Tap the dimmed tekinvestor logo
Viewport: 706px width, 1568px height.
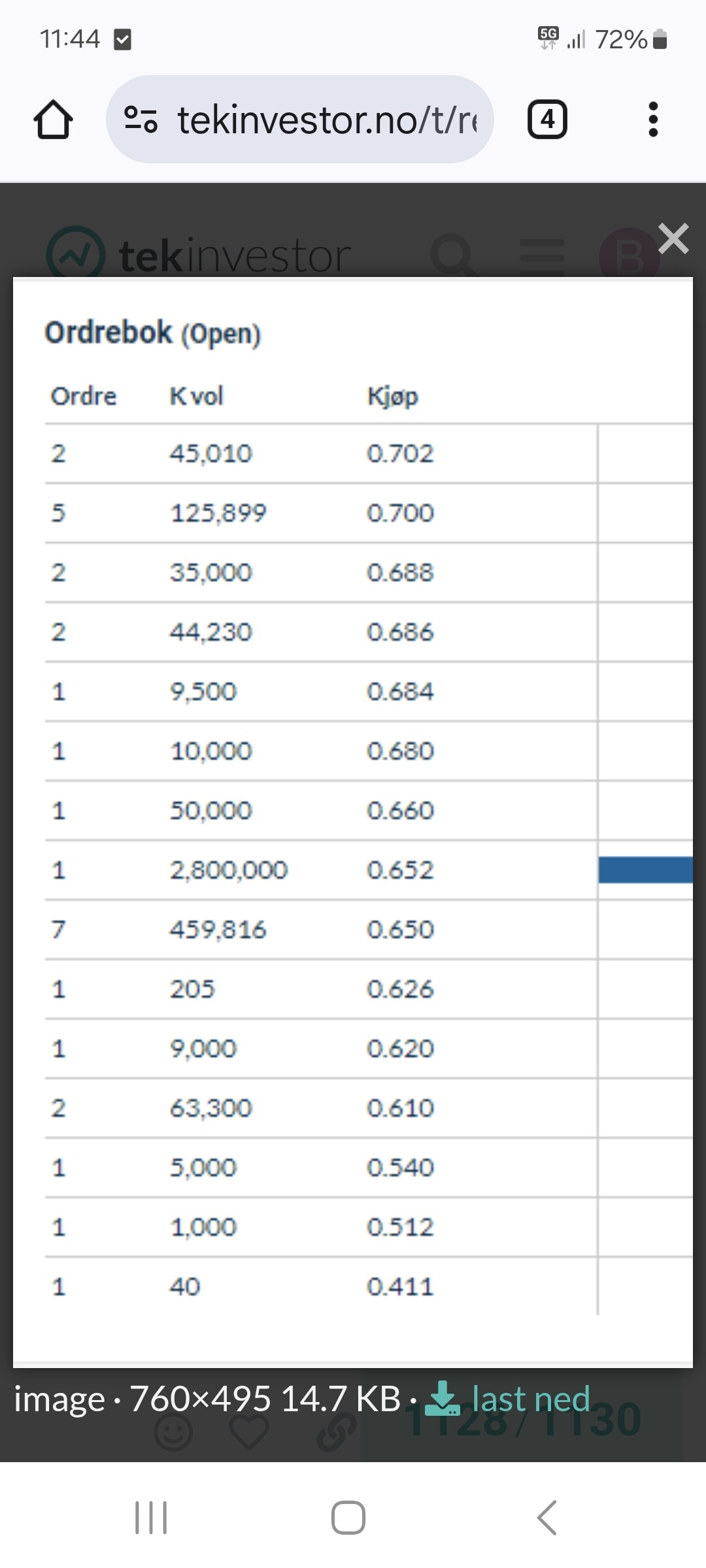[x=199, y=255]
